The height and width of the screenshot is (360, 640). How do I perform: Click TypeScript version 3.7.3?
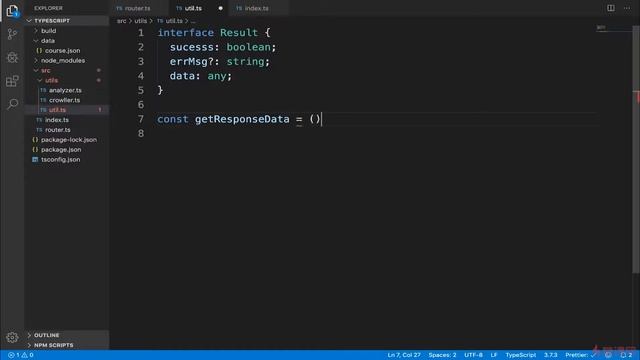pyautogui.click(x=550, y=355)
